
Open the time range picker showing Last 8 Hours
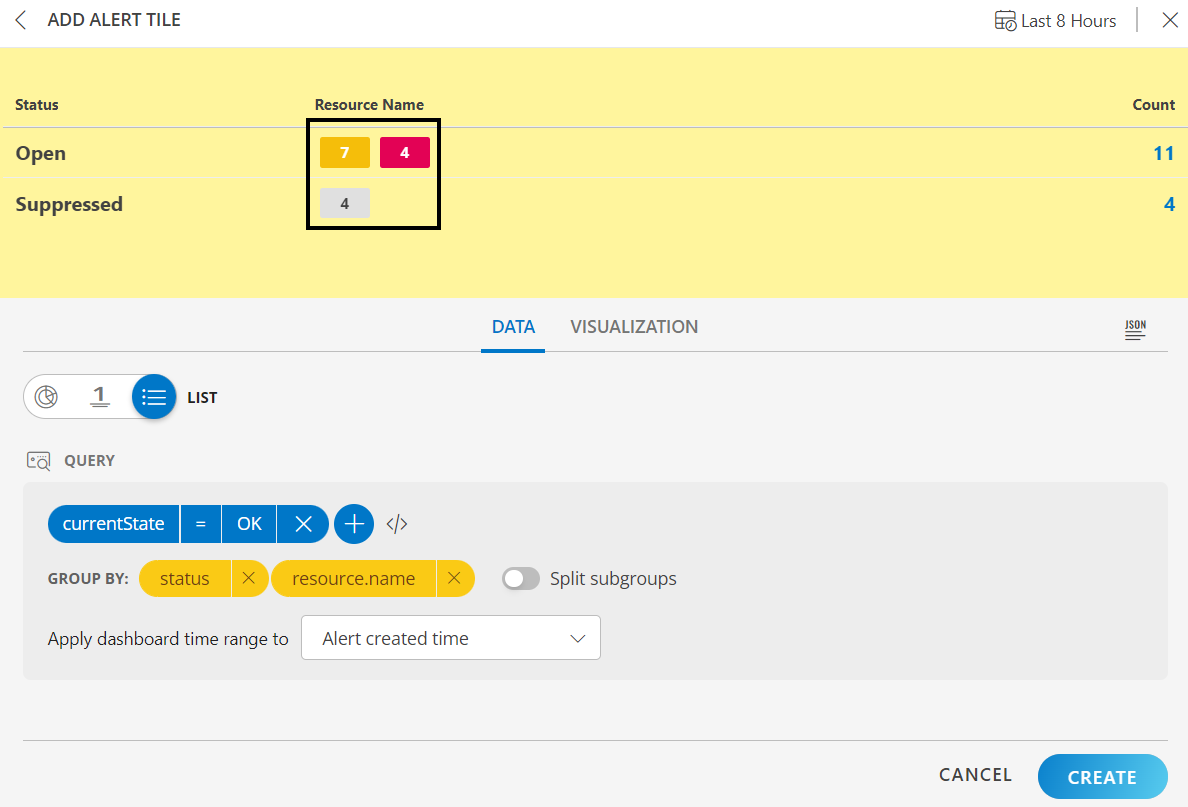coord(1054,19)
